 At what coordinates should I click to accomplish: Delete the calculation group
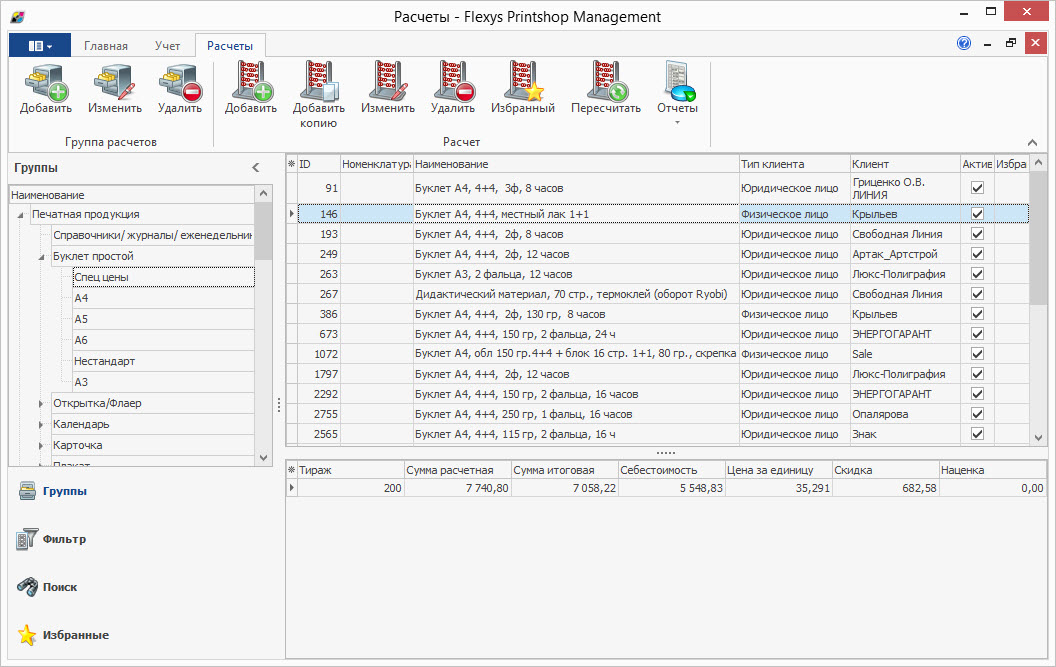180,90
